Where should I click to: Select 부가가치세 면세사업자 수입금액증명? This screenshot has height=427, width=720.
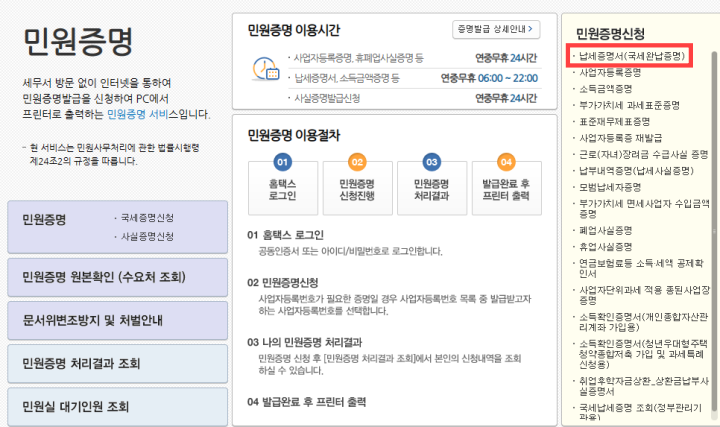644,208
